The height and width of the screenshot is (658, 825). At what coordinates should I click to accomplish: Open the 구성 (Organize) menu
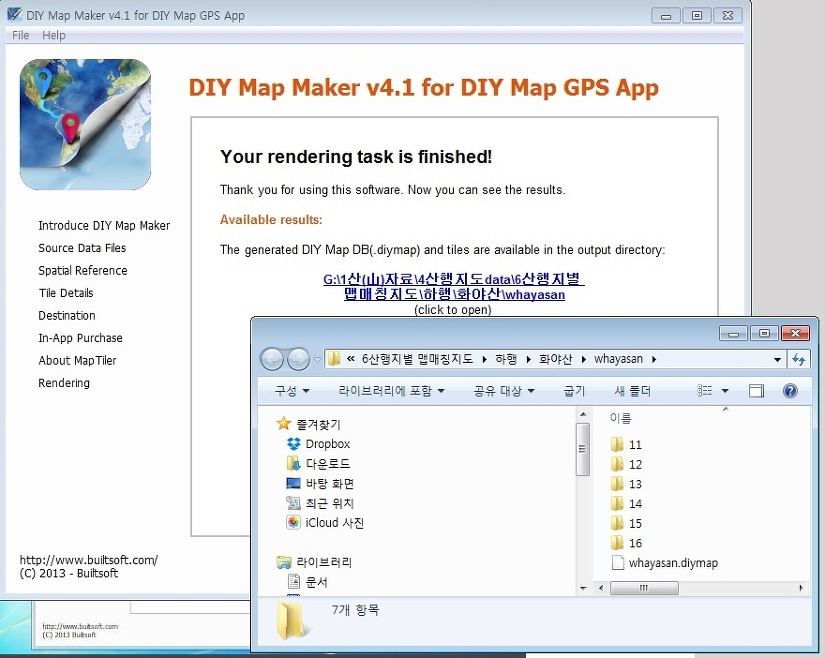click(x=292, y=391)
